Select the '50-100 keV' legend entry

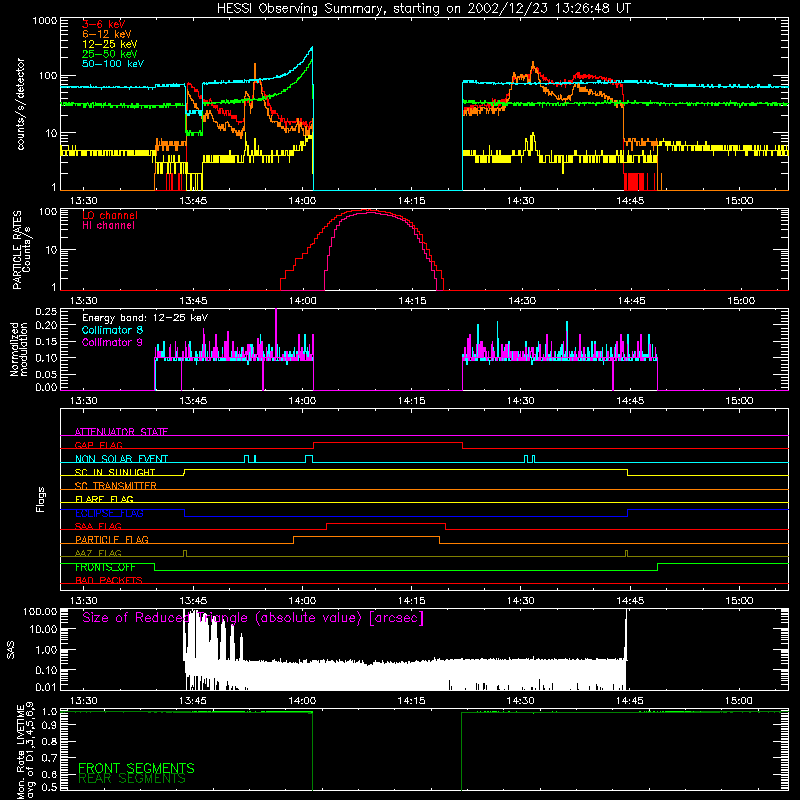tap(113, 64)
